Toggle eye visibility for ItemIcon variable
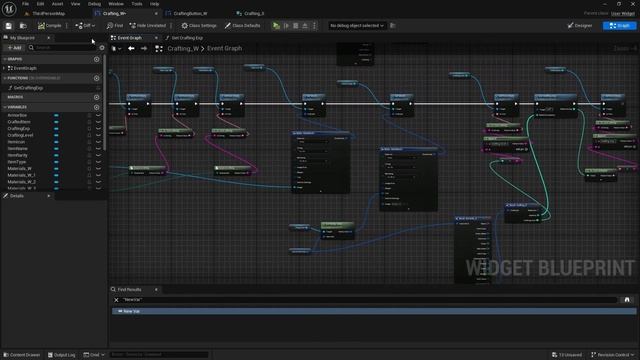Viewport: 640px width, 360px height. [98, 142]
